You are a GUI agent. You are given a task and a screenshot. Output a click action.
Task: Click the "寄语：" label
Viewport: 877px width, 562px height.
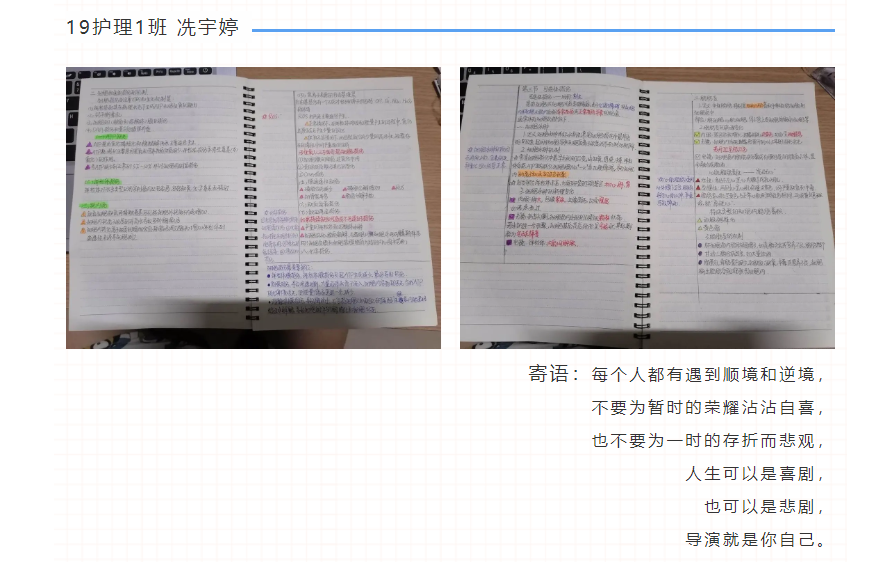tap(554, 375)
